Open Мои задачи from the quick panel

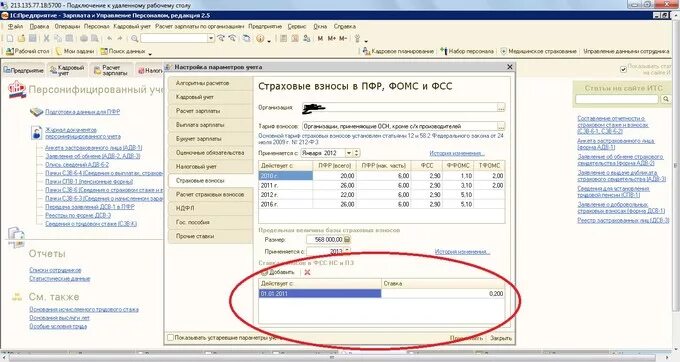75,51
